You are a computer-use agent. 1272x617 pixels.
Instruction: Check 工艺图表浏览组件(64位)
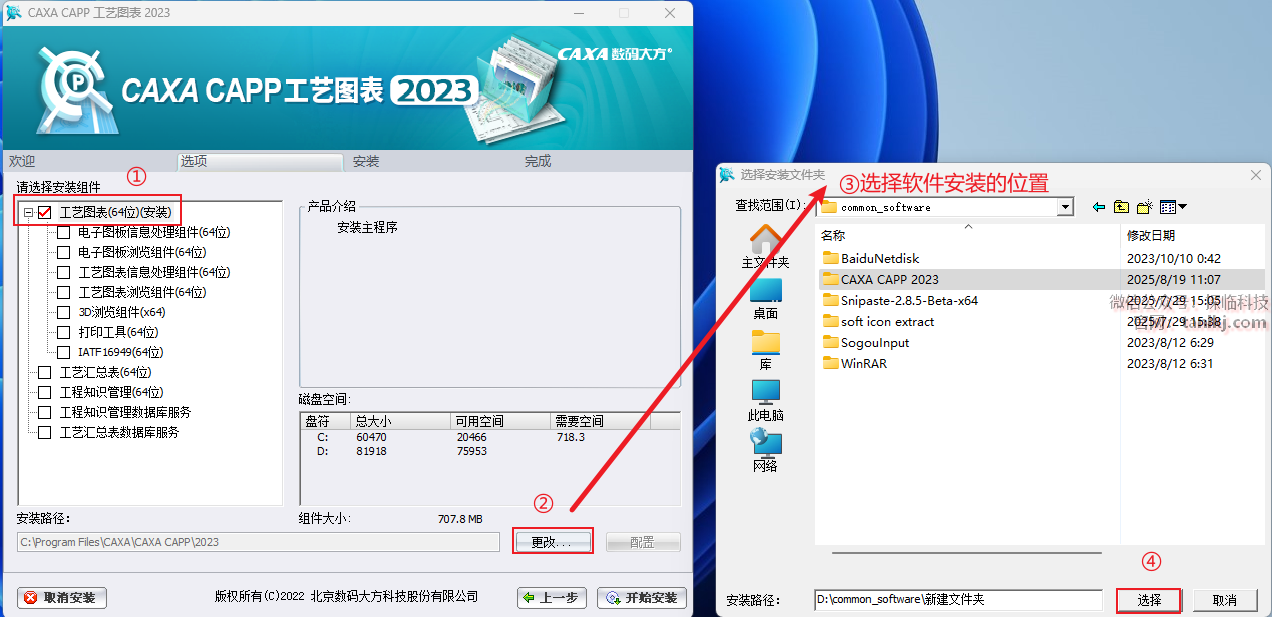[64, 292]
